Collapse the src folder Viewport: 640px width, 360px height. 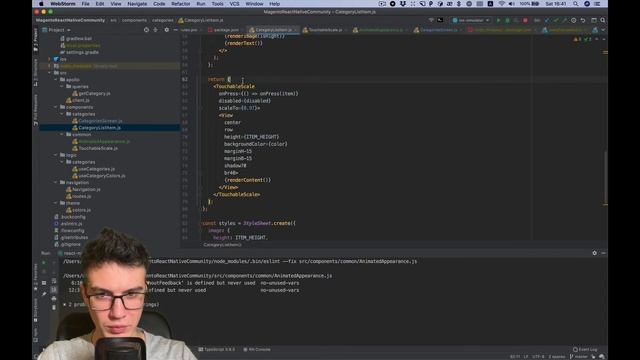pos(50,73)
